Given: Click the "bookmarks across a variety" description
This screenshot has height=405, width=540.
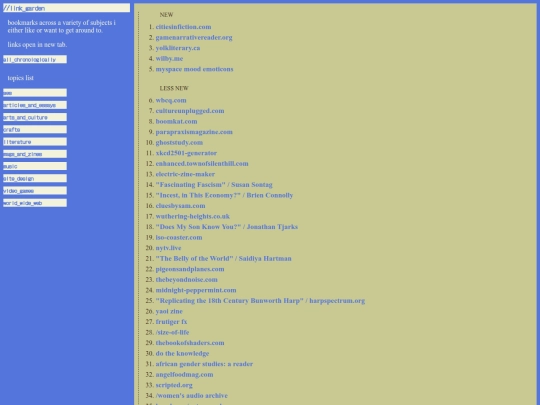Looking at the screenshot, I should click(62, 27).
